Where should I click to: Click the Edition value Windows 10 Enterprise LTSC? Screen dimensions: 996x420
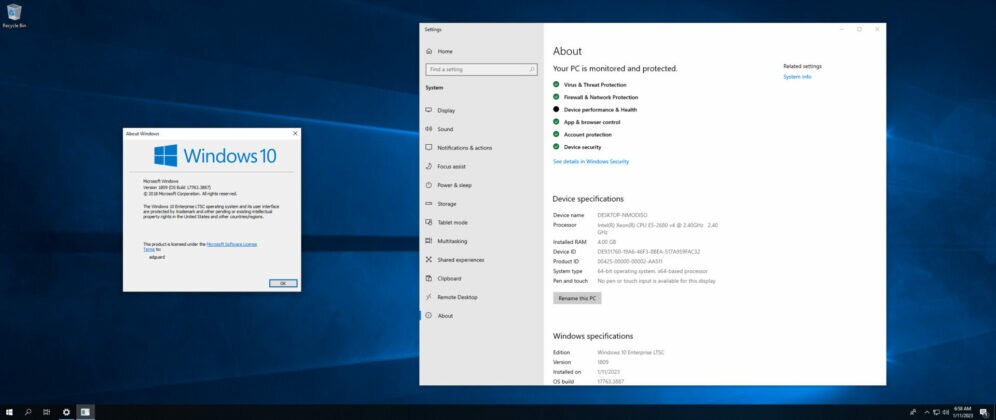pos(631,353)
